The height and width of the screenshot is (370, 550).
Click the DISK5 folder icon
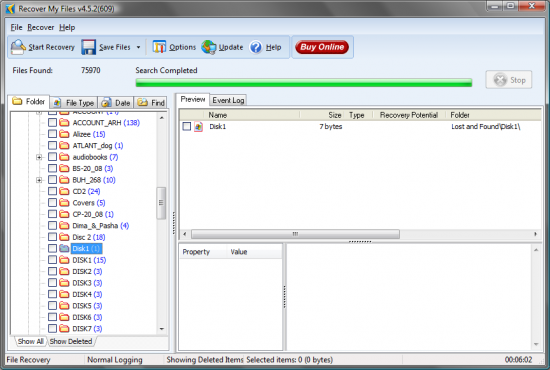click(x=64, y=305)
